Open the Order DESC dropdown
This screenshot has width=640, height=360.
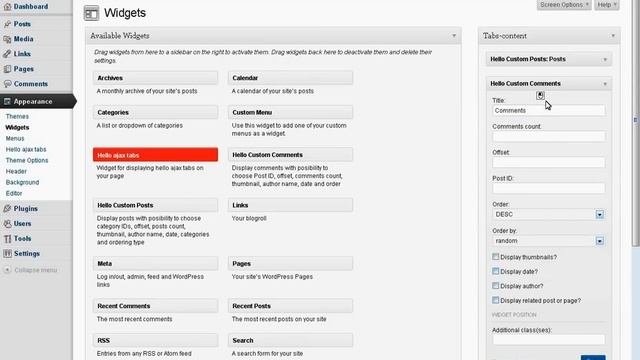(x=548, y=214)
